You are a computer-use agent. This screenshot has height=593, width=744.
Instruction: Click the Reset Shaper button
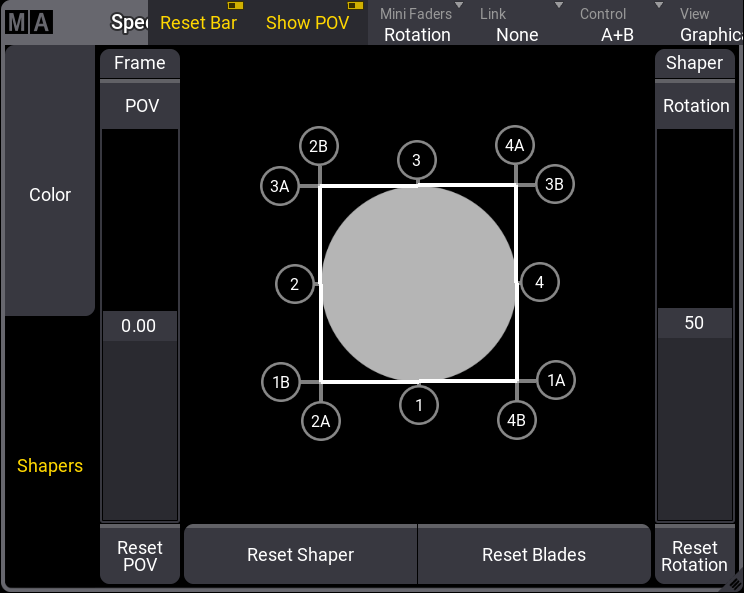click(300, 555)
